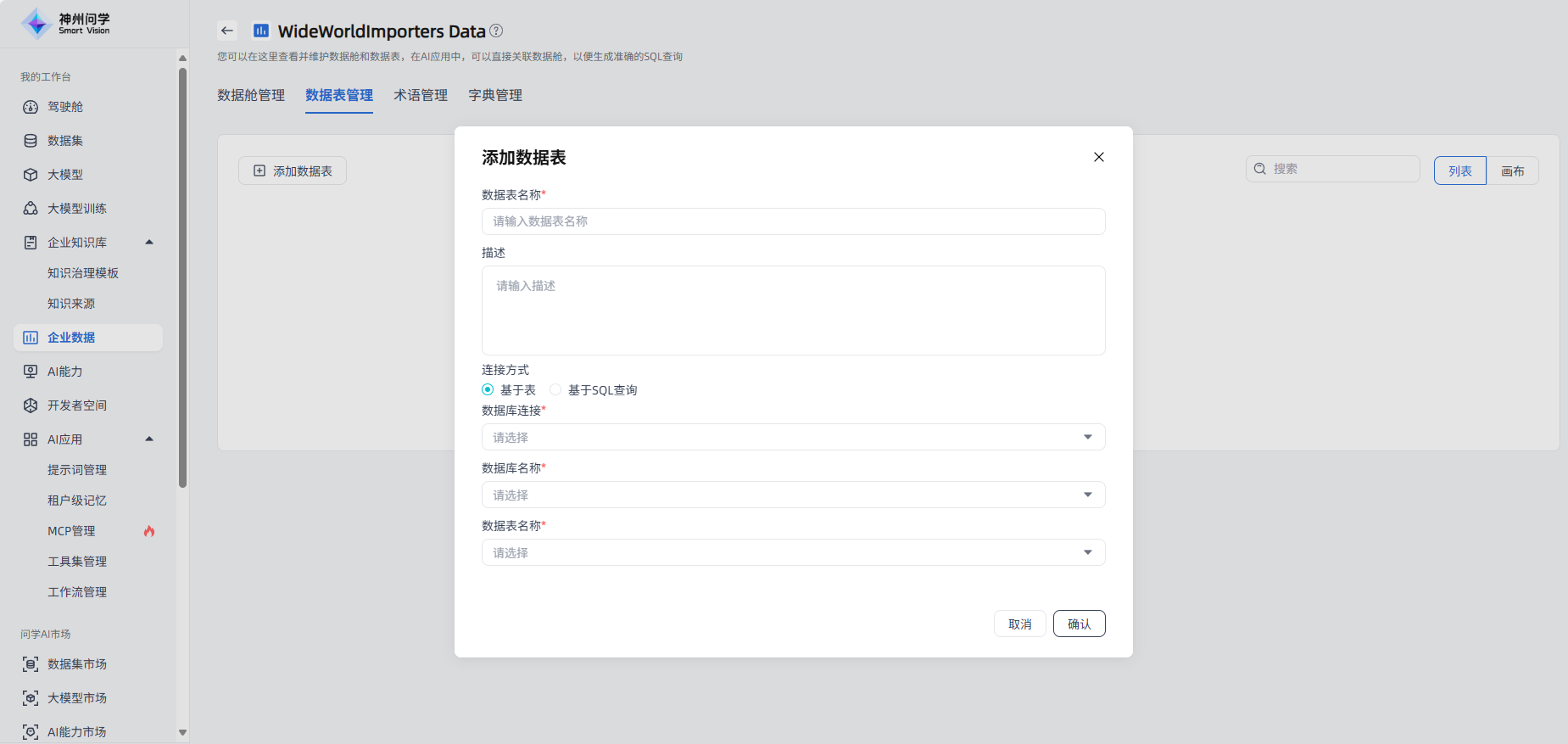The image size is (1568, 744).
Task: Focus the 请输入描述 textarea
Action: coord(794,310)
